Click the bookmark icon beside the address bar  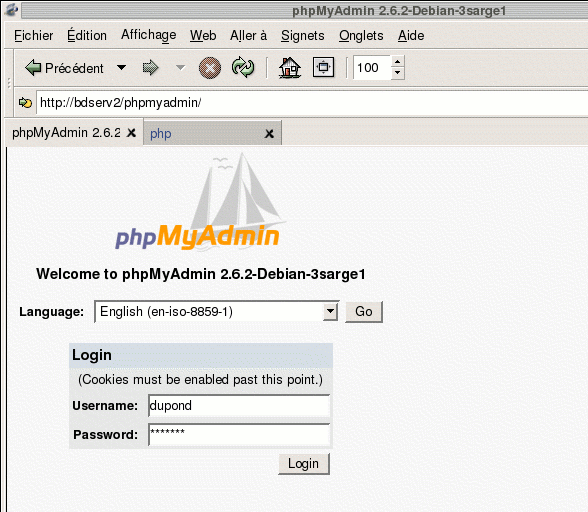pos(25,102)
